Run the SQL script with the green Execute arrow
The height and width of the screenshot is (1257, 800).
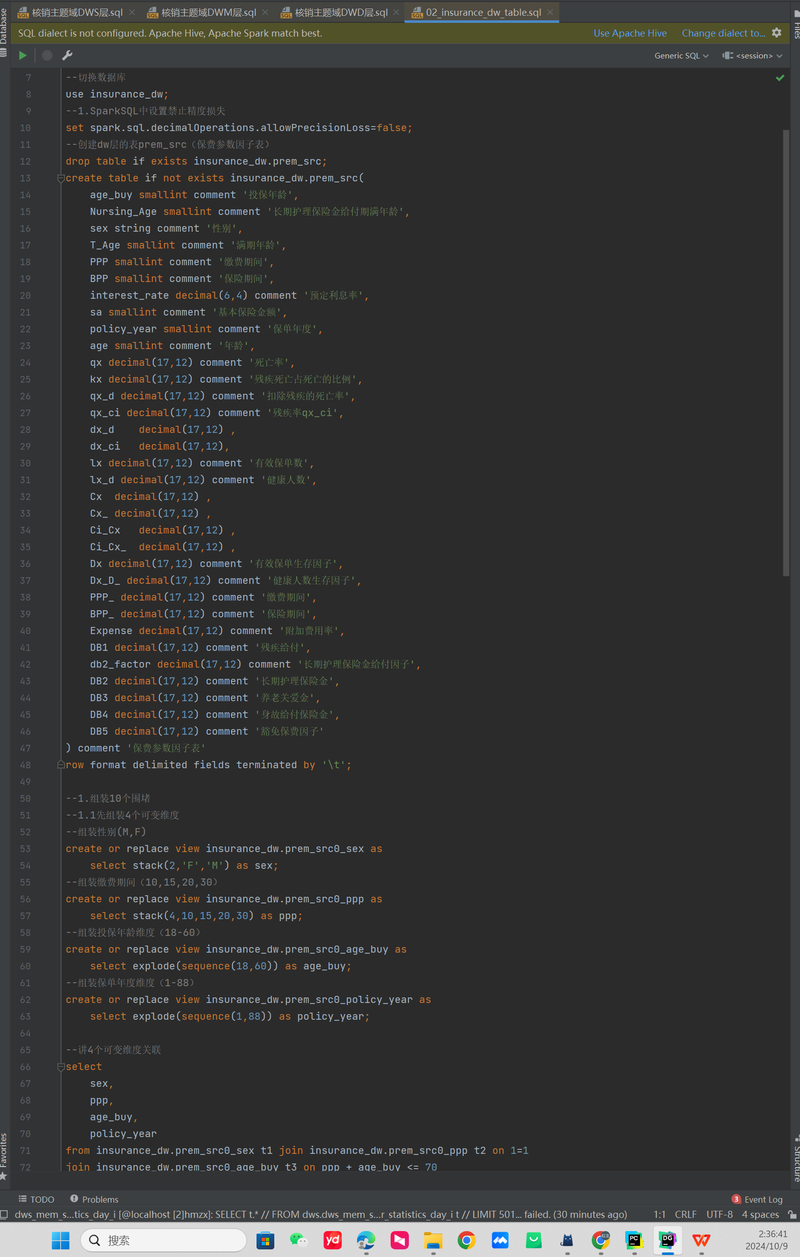[x=23, y=56]
